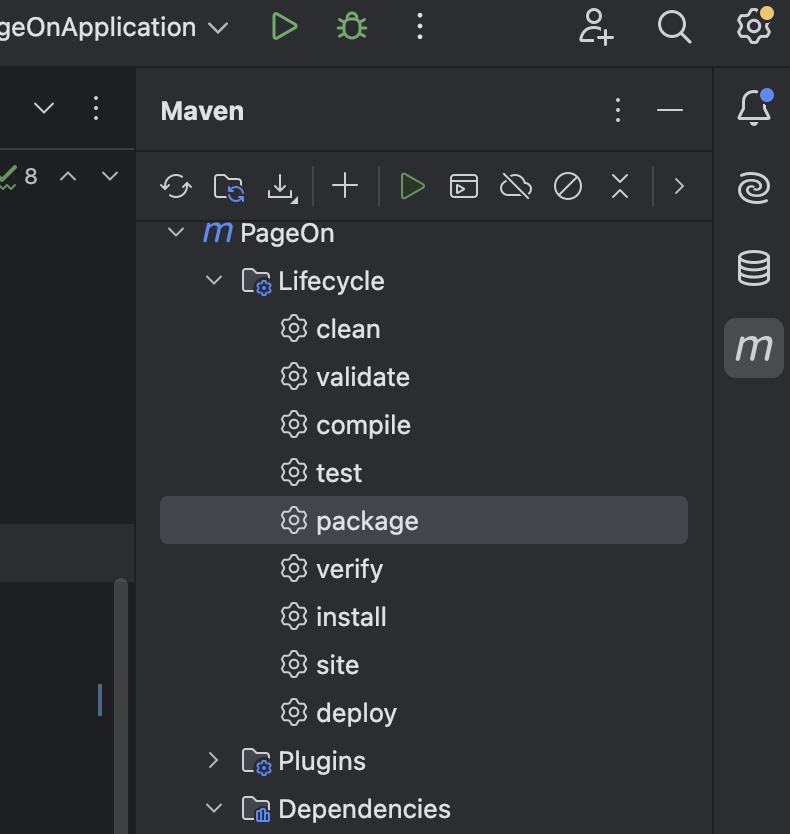Click the Maven tool window sidebar icon

(x=753, y=348)
